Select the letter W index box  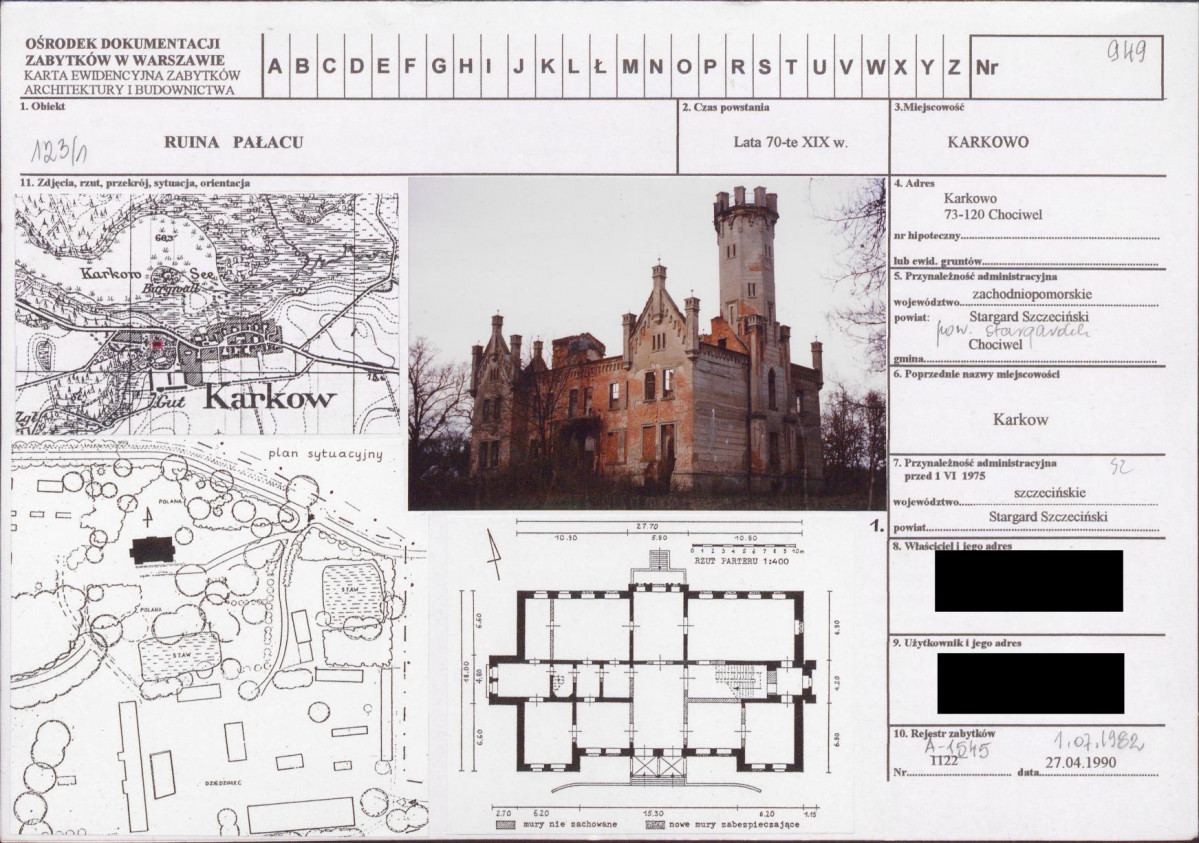[x=875, y=66]
